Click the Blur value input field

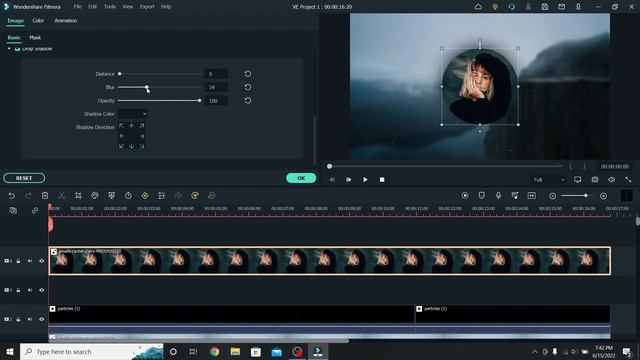pyautogui.click(x=216, y=87)
